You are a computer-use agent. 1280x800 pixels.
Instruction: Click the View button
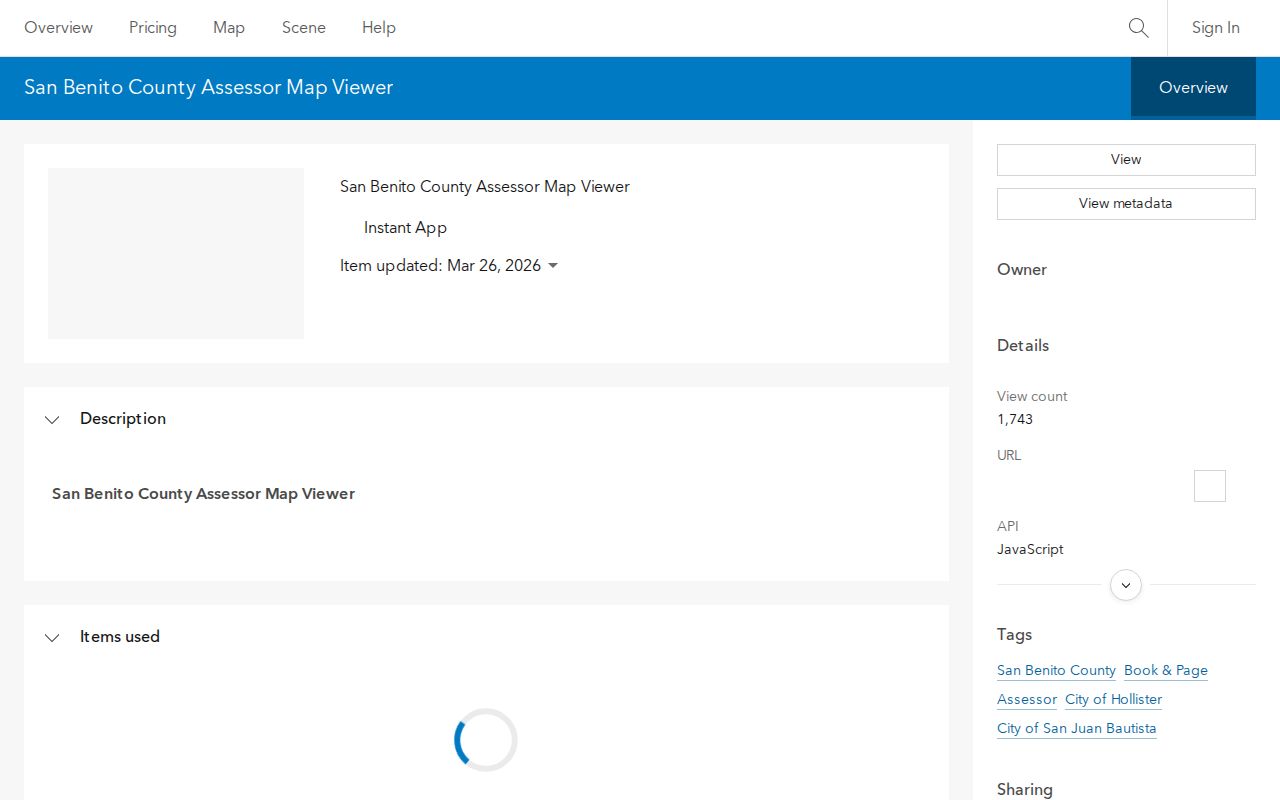(1126, 160)
